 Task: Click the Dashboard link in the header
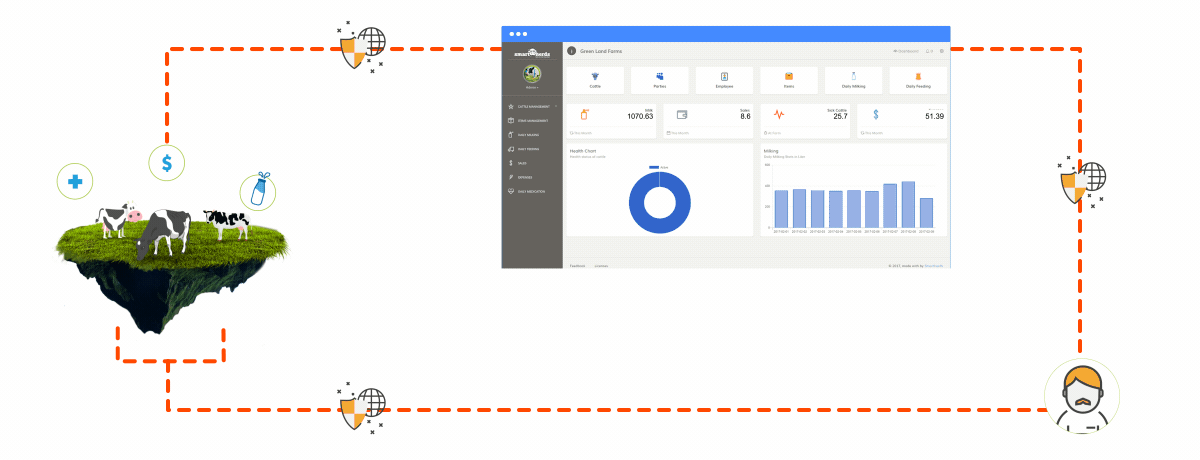(906, 50)
